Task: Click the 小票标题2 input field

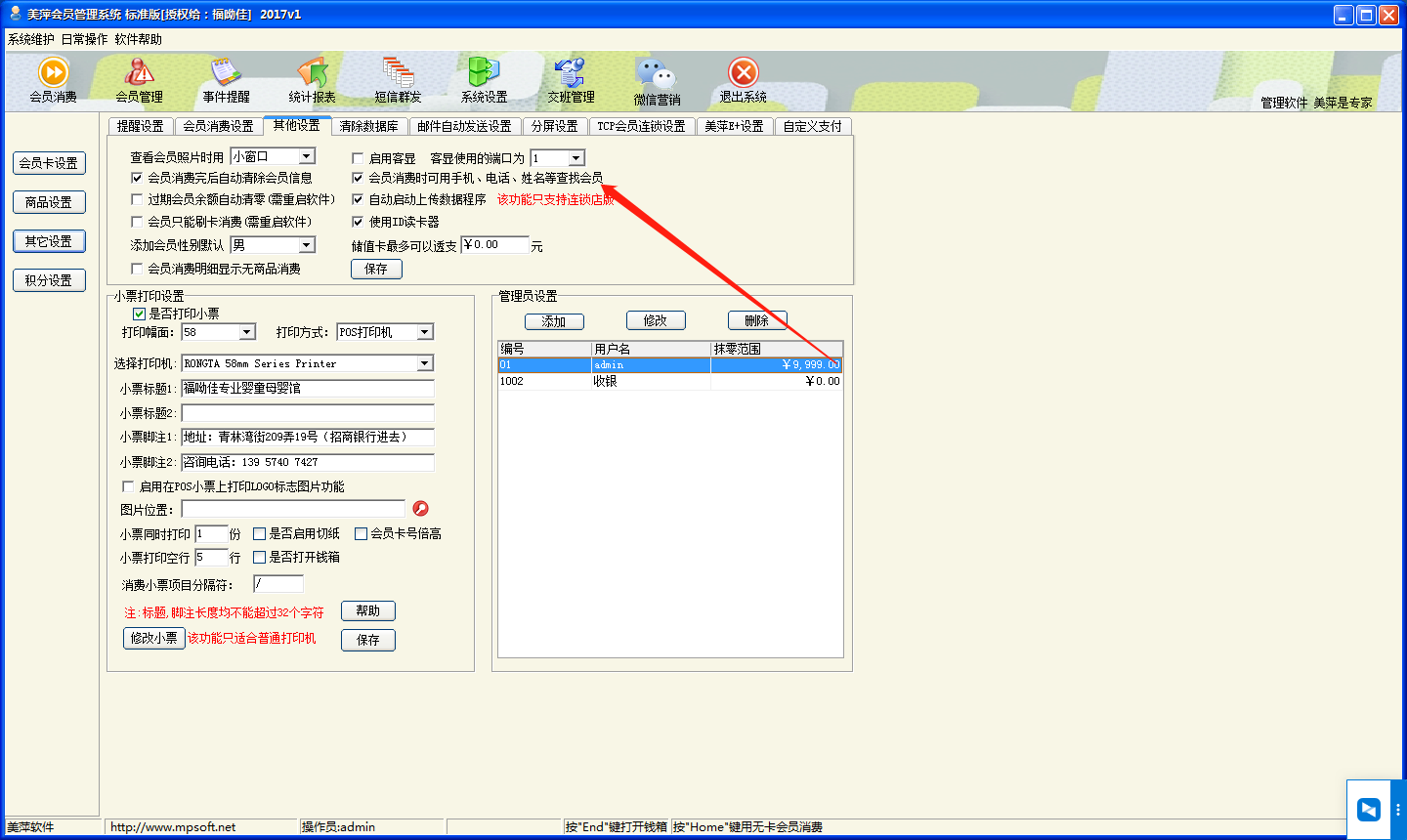Action: 308,413
